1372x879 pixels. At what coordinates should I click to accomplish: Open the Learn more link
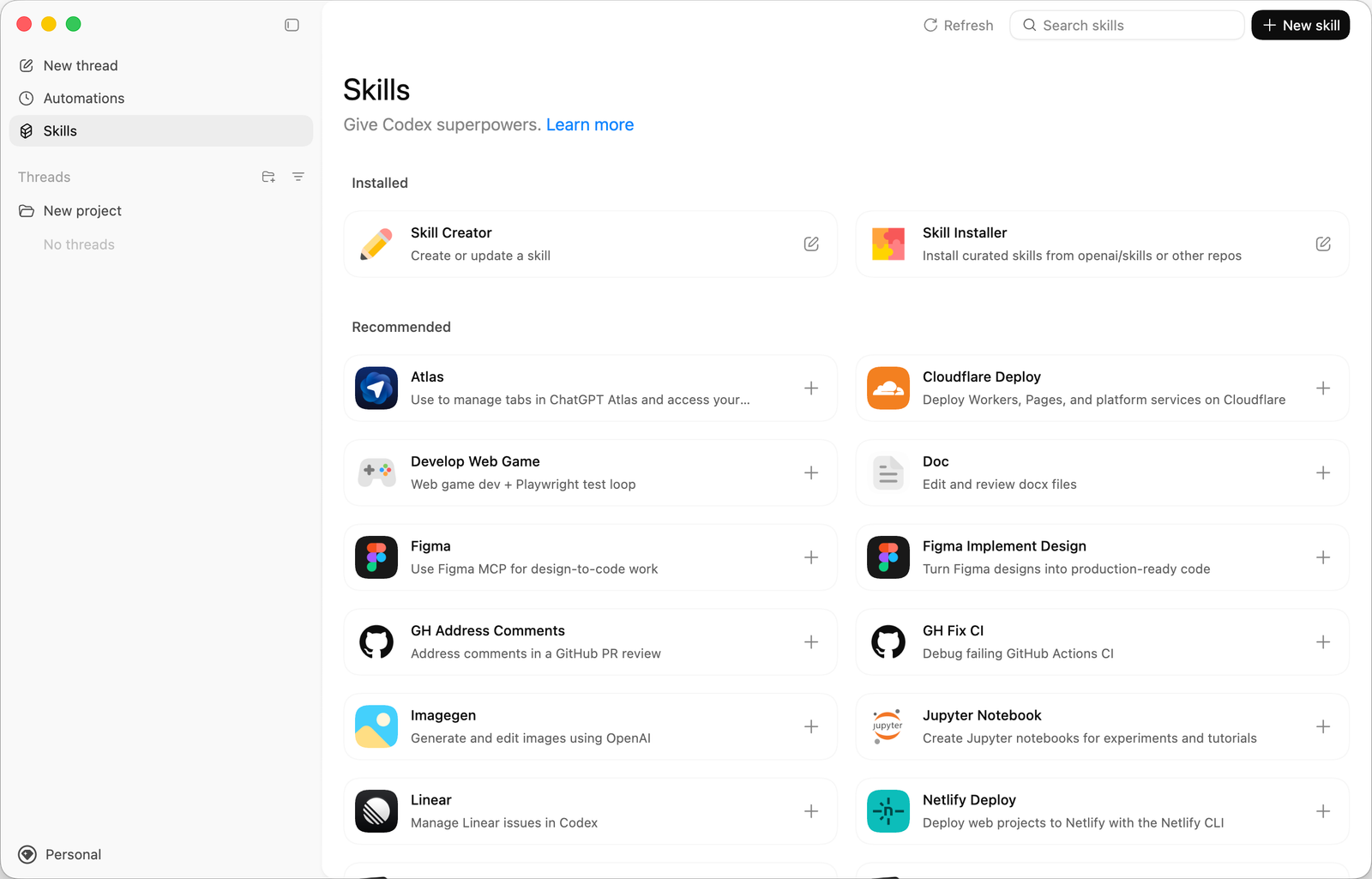click(589, 124)
